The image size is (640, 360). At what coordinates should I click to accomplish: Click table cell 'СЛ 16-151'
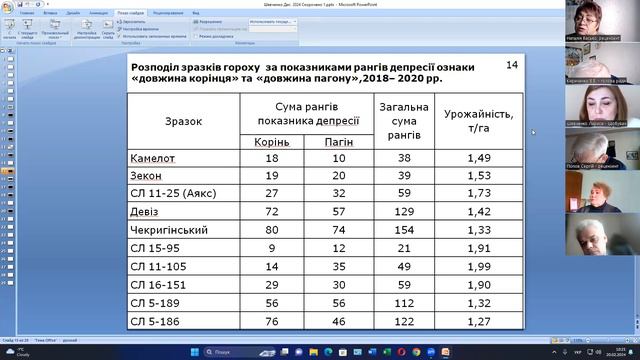[184, 285]
